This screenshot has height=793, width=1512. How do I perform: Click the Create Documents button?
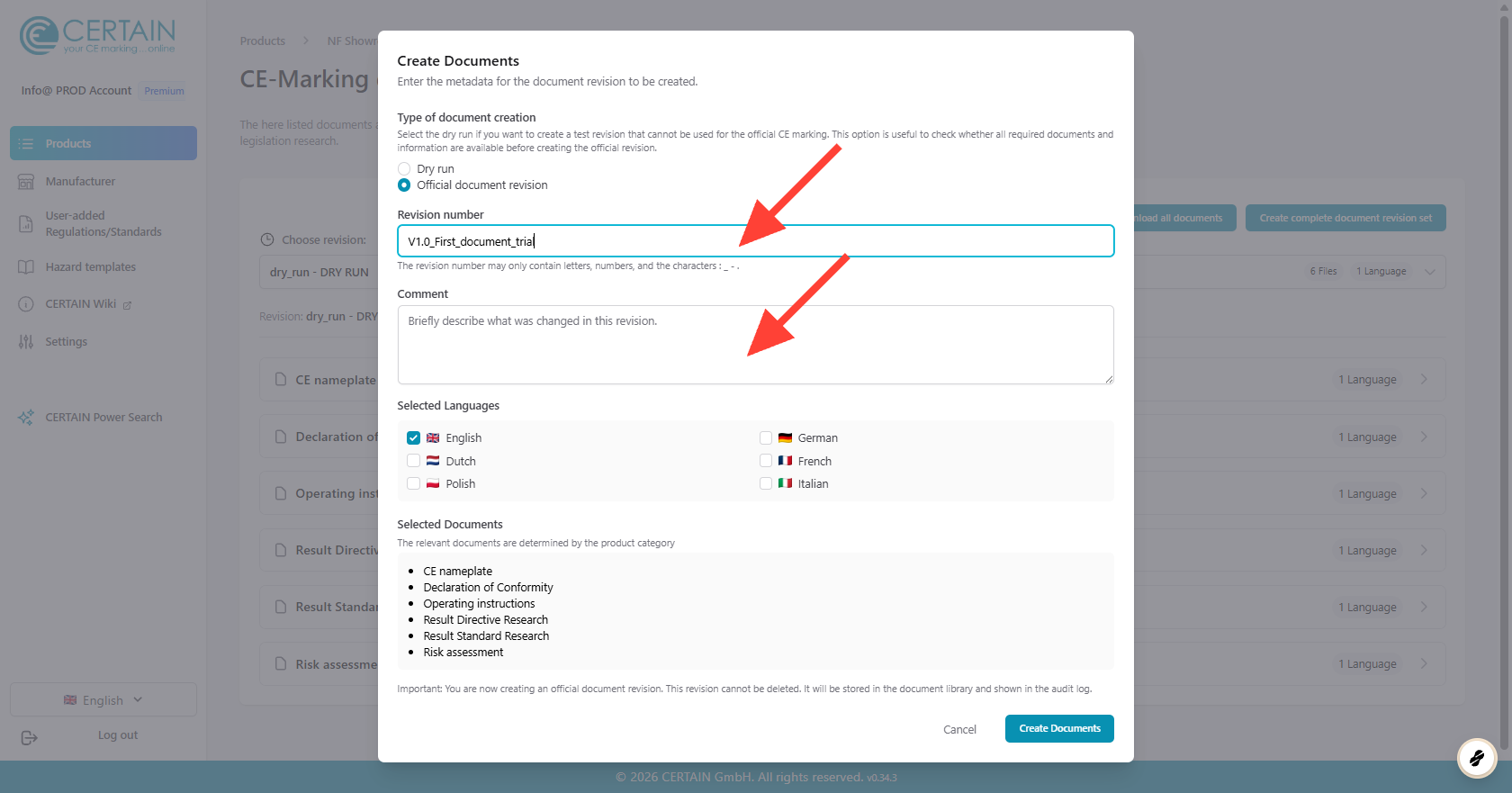1059,729
